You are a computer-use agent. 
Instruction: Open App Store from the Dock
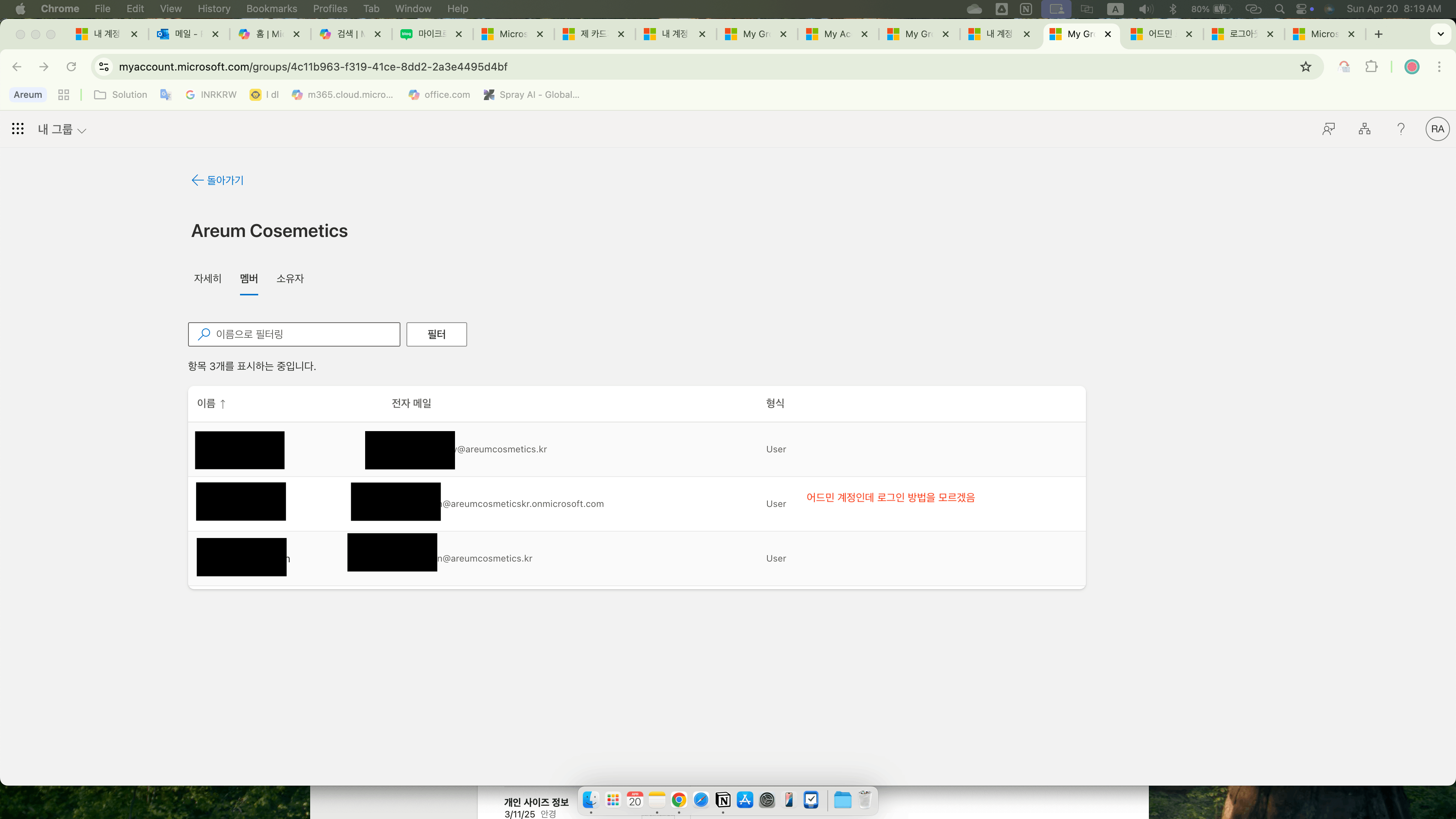tap(745, 800)
